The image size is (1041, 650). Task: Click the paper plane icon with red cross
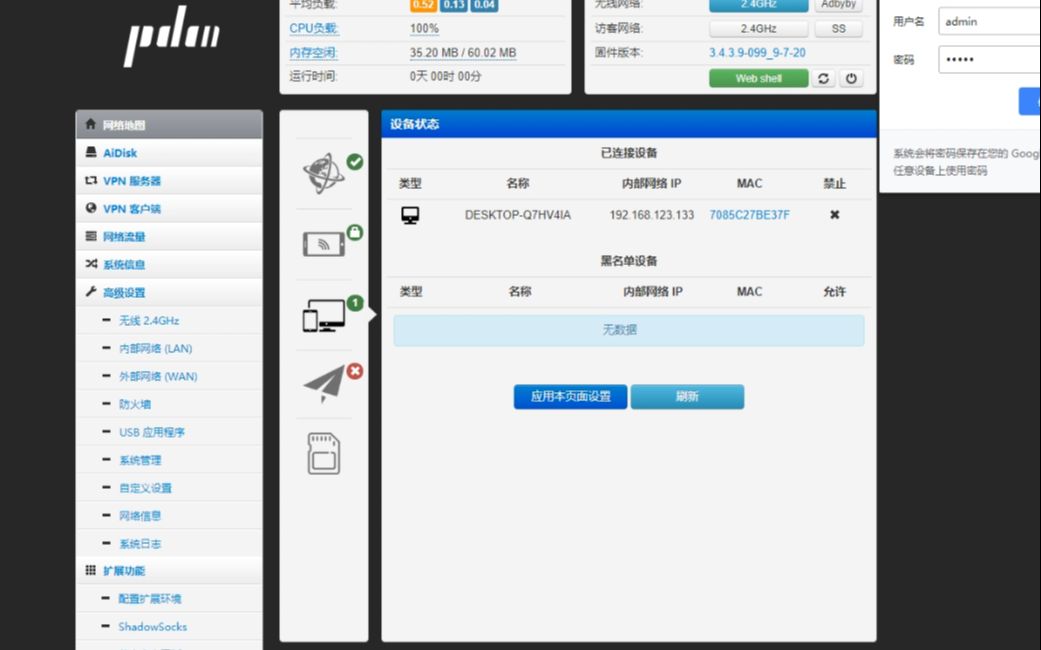tap(323, 383)
